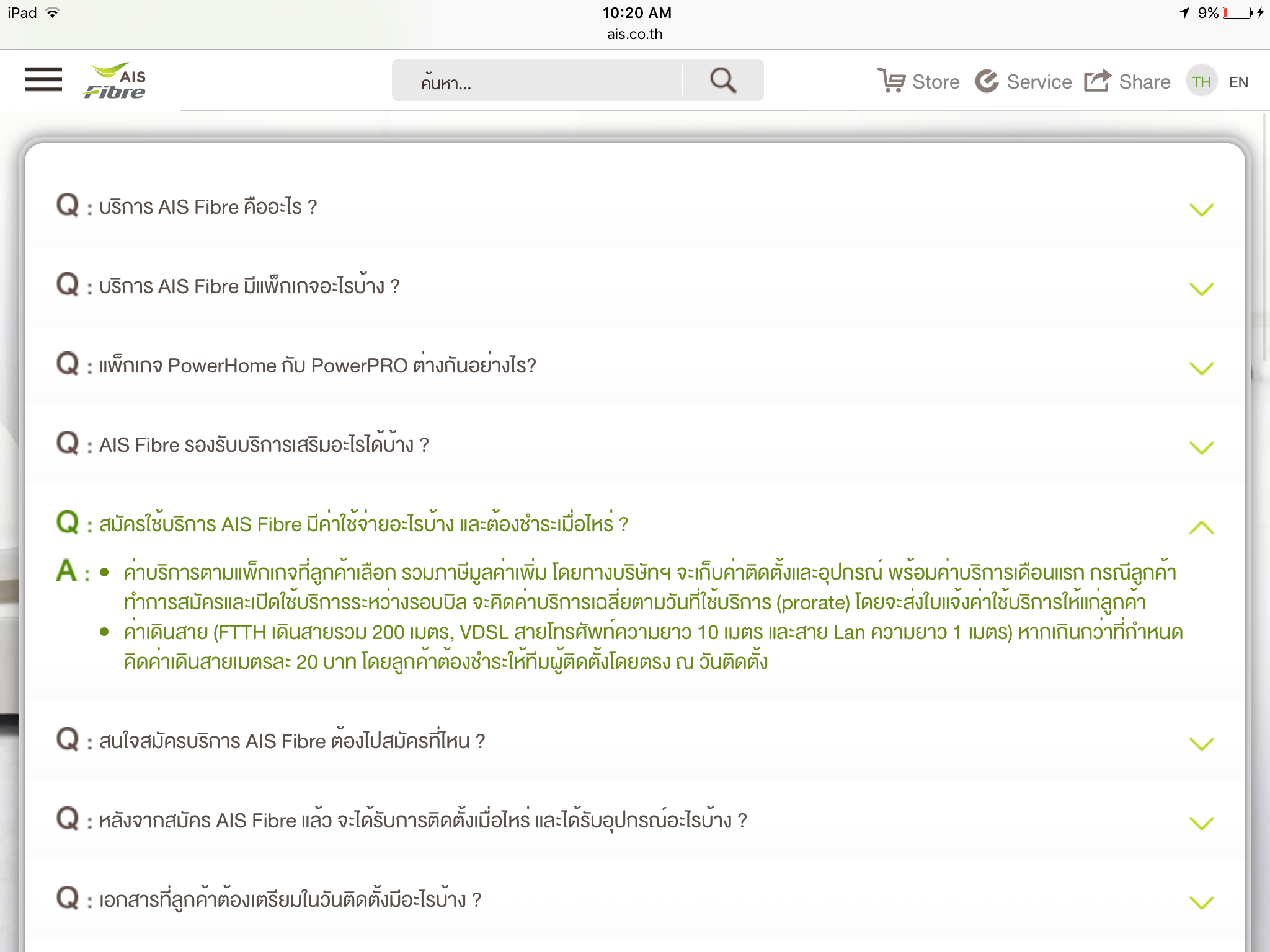Click question สนใจสมัครบริการ AIS Fibre ต้องไปสมัครที่ไหน
The height and width of the screenshot is (952, 1270).
click(x=292, y=740)
